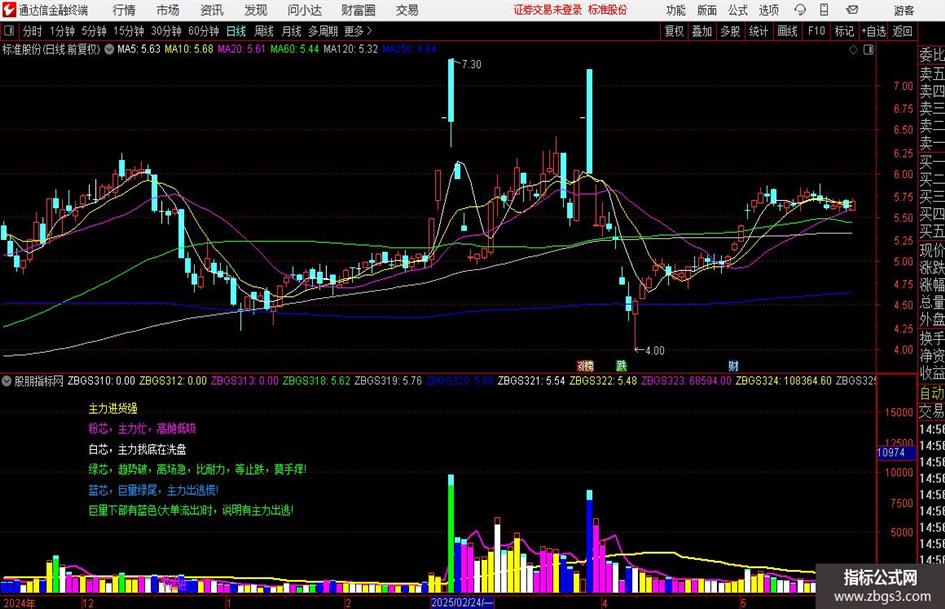945x609 pixels.
Task: Toggle the right side panel icon above chart
Action: [868, 50]
